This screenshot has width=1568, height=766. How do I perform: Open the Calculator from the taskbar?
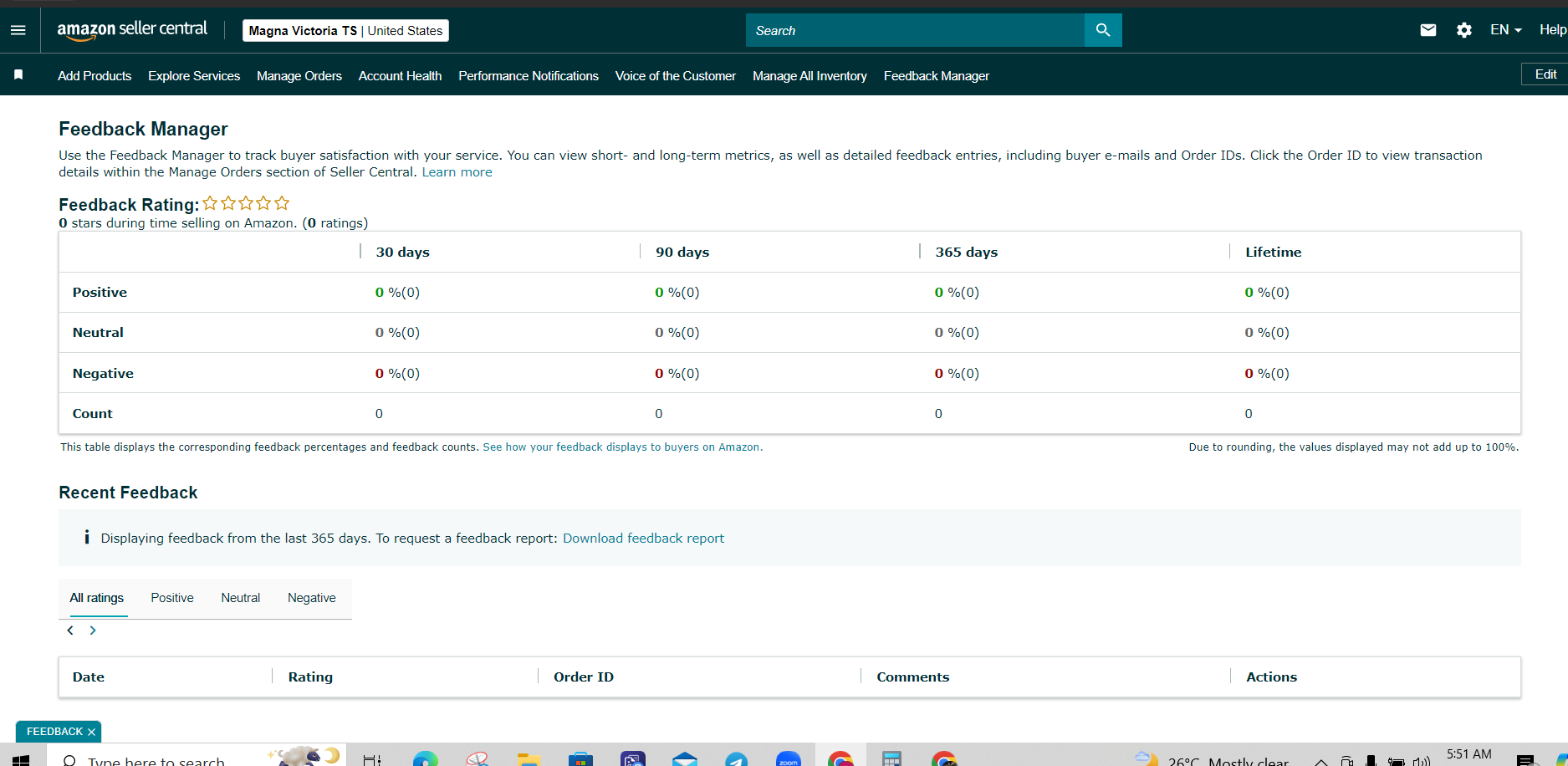point(892,759)
